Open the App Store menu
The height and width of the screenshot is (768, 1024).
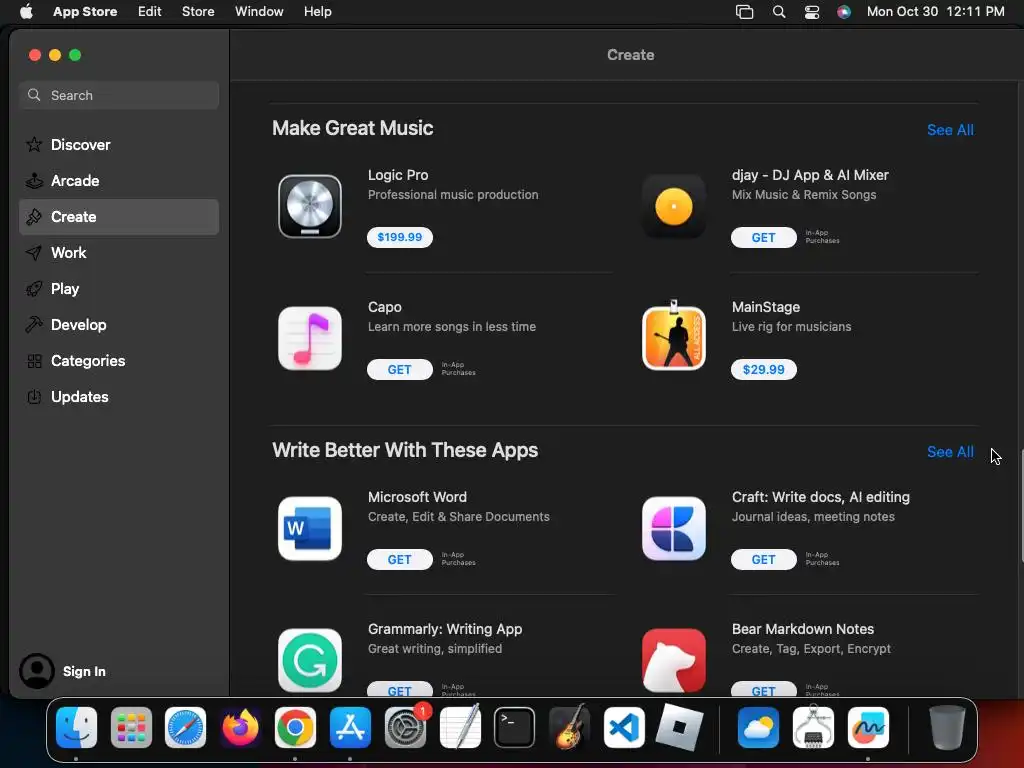coord(85,12)
